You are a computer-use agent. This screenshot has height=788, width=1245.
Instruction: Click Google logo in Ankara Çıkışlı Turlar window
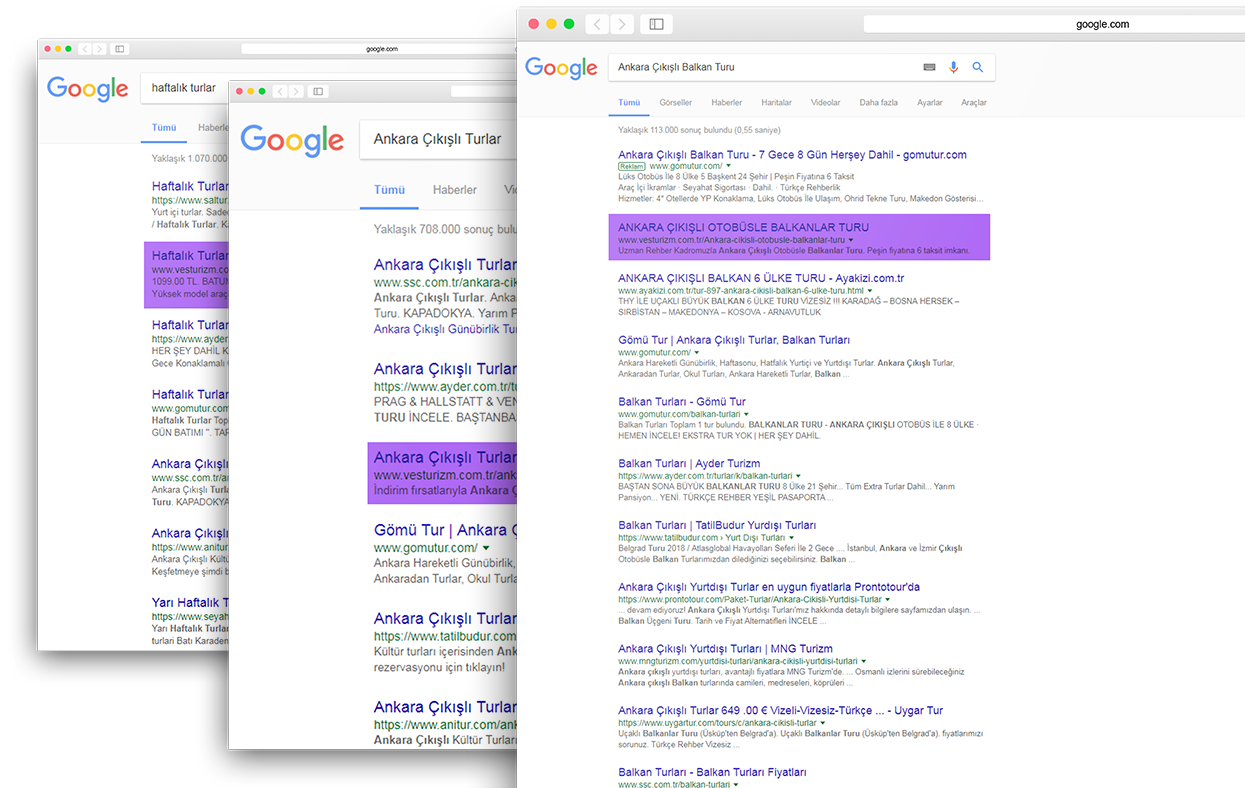292,140
